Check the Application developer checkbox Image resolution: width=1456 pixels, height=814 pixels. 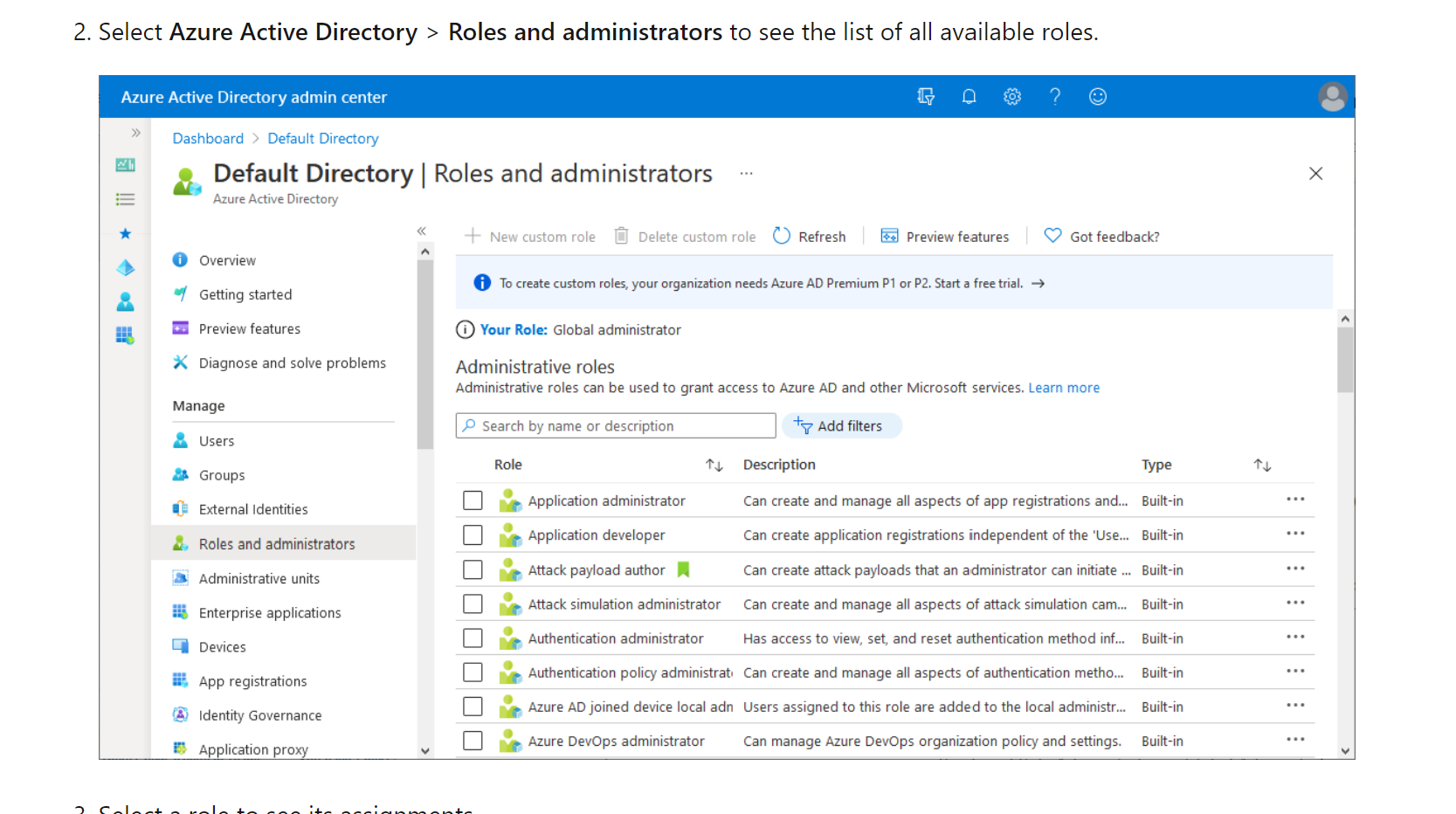[x=473, y=535]
